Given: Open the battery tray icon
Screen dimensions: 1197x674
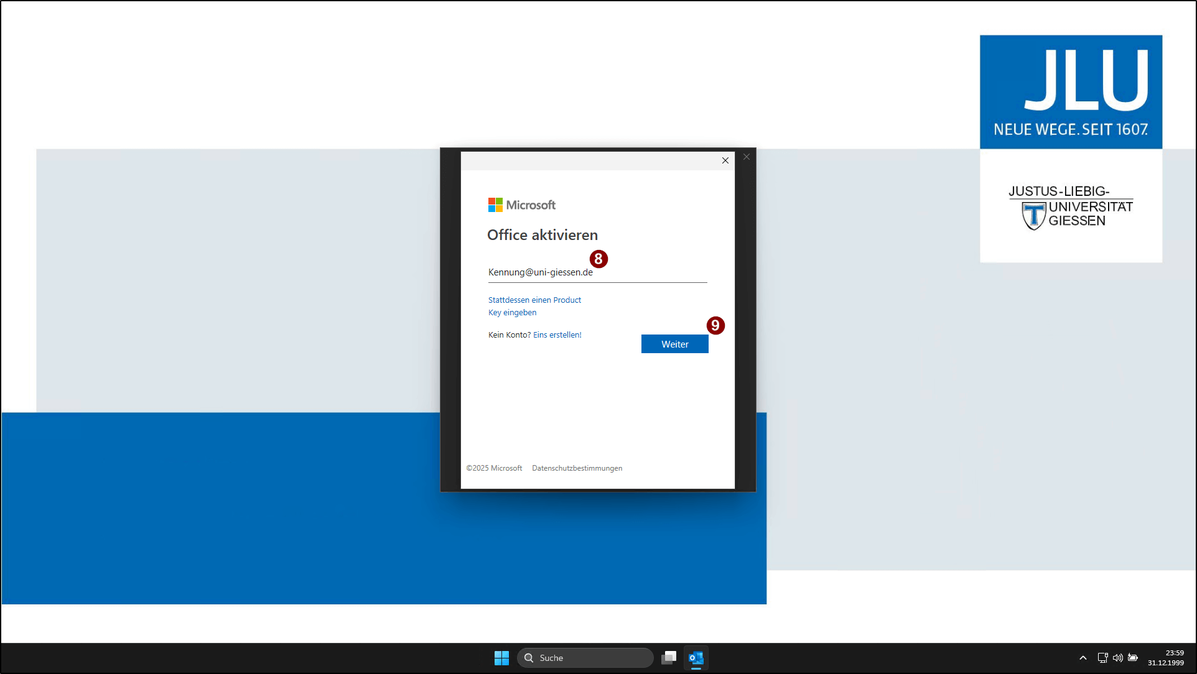Looking at the screenshot, I should [x=1133, y=658].
